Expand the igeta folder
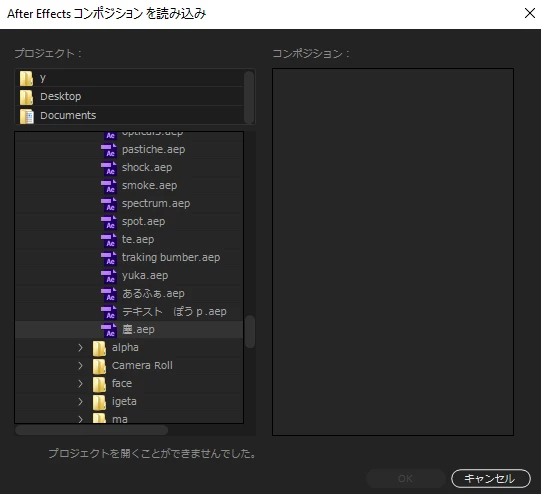This screenshot has width=541, height=494. [80, 402]
